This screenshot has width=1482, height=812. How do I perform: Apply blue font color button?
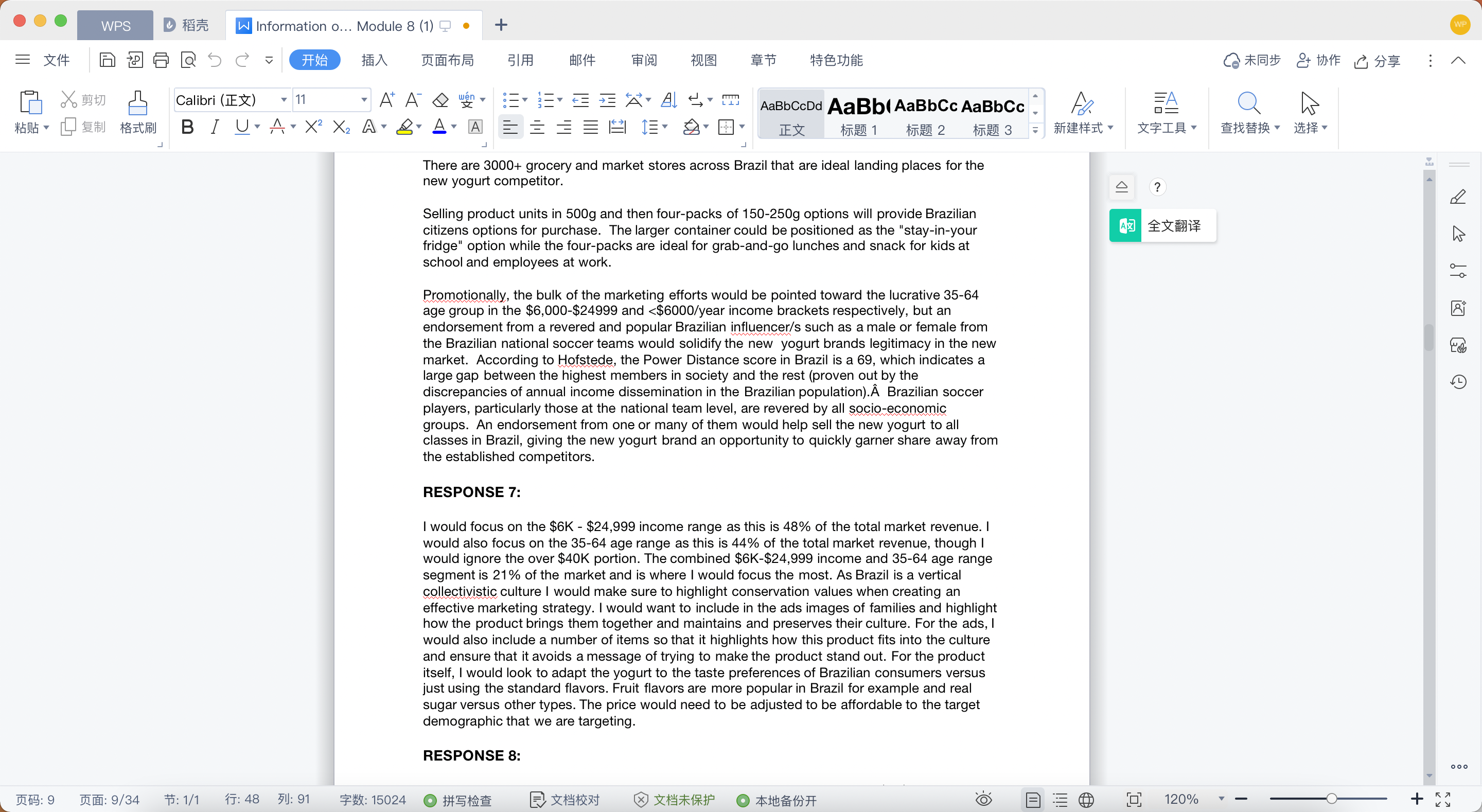tap(439, 127)
